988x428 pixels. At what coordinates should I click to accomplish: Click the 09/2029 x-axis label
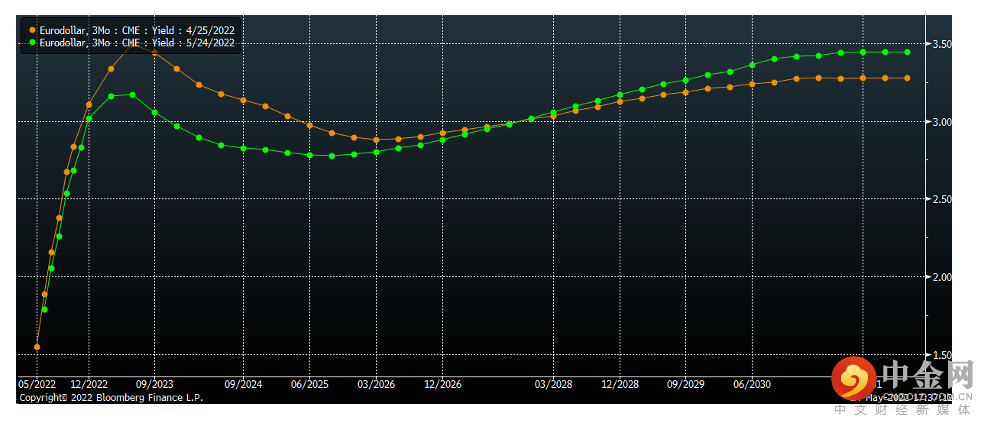pos(686,384)
